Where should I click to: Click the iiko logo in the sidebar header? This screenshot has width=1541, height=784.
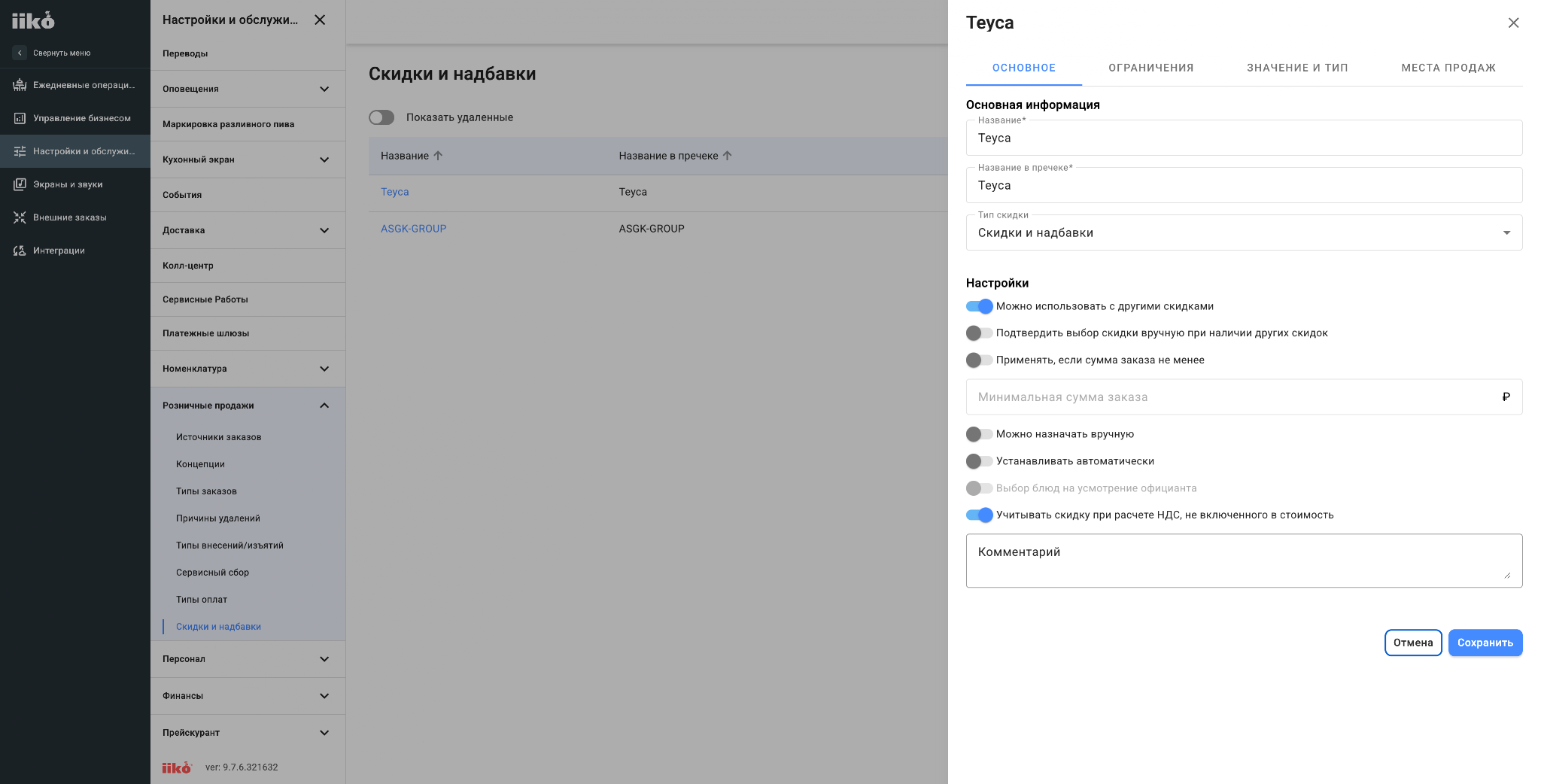33,20
